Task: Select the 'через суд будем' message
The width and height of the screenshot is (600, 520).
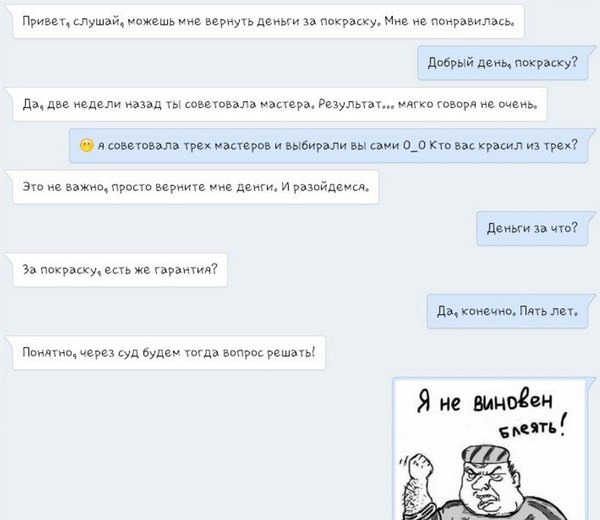Action: tap(169, 352)
